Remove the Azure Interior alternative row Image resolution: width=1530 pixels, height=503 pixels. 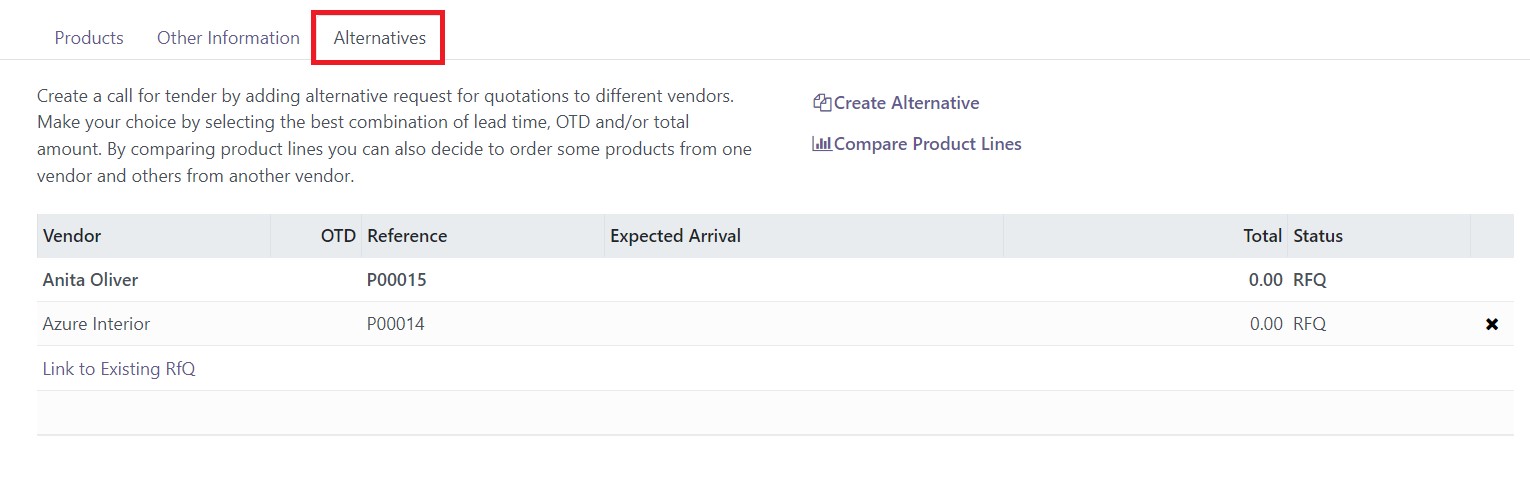coord(1492,324)
